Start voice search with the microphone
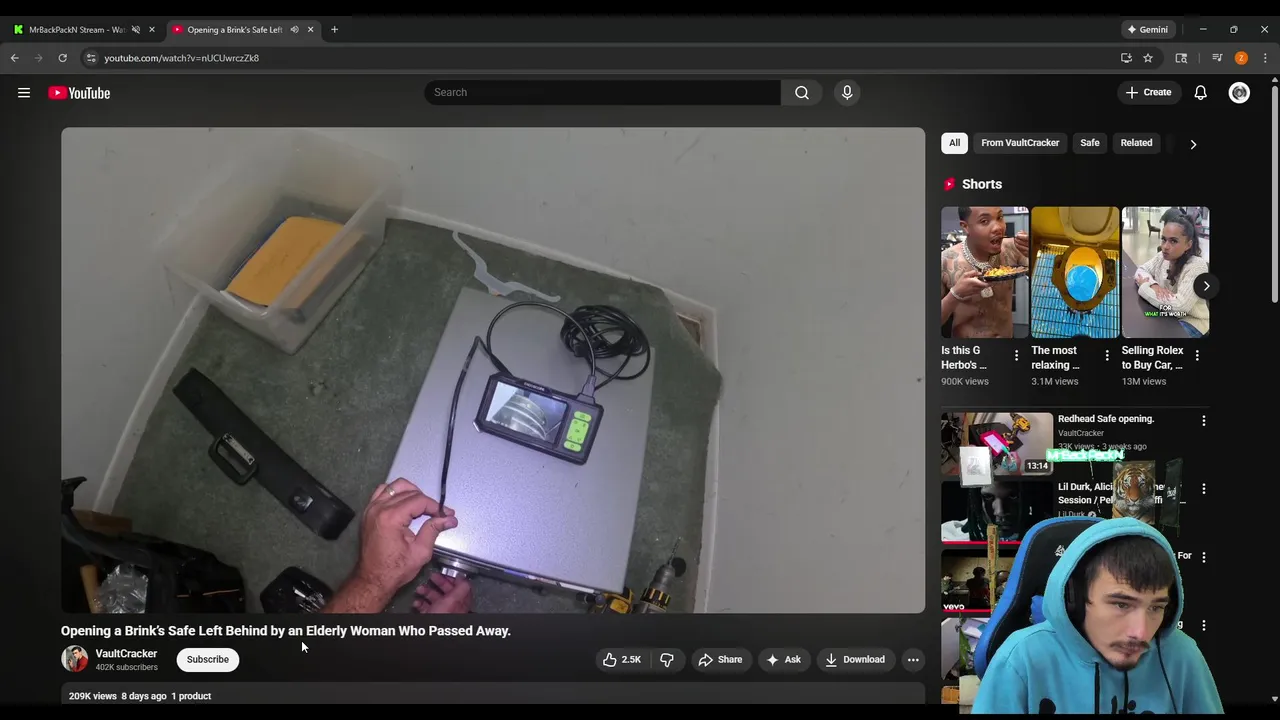 pyautogui.click(x=847, y=92)
